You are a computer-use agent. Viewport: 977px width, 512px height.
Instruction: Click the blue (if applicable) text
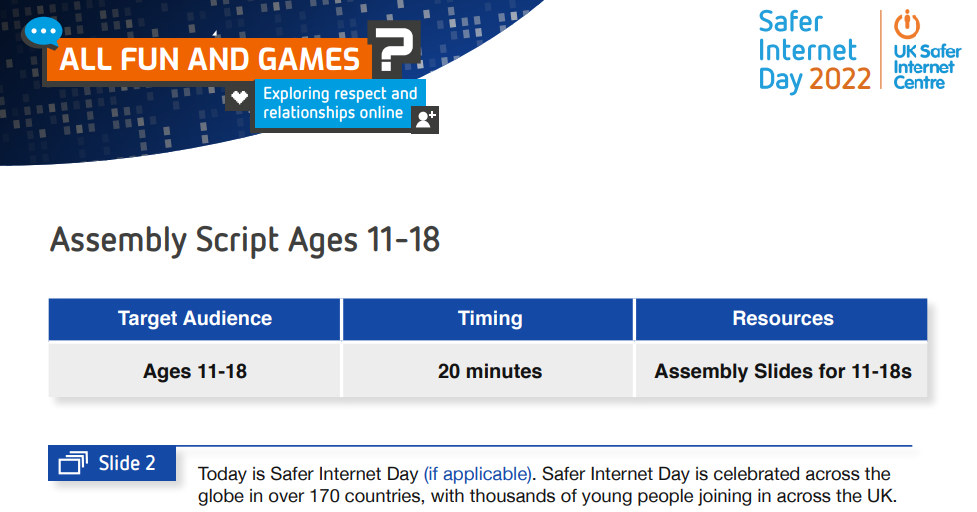pyautogui.click(x=478, y=474)
